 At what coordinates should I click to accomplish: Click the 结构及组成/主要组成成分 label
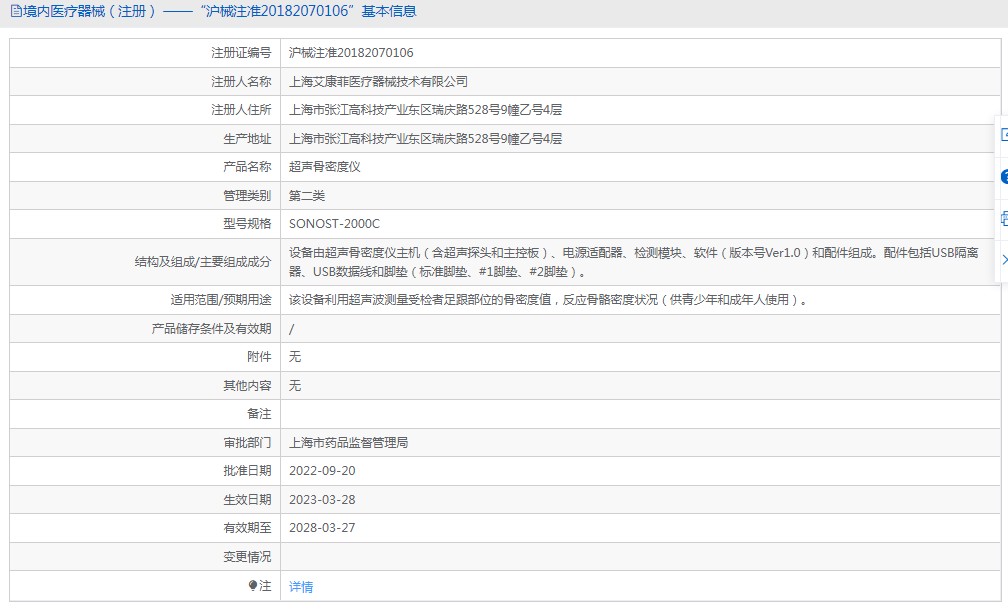coord(202,262)
